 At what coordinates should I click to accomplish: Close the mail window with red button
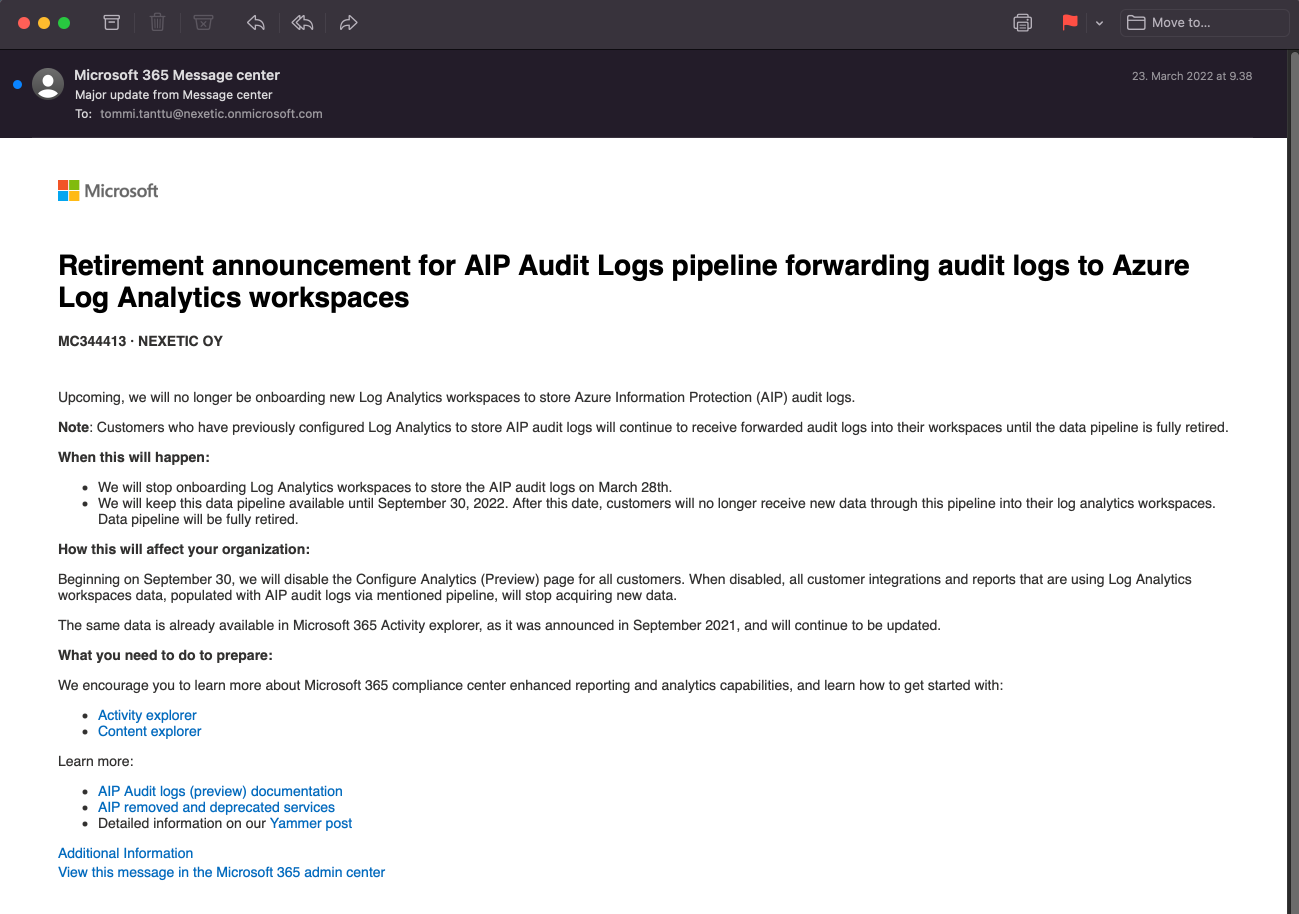24,23
